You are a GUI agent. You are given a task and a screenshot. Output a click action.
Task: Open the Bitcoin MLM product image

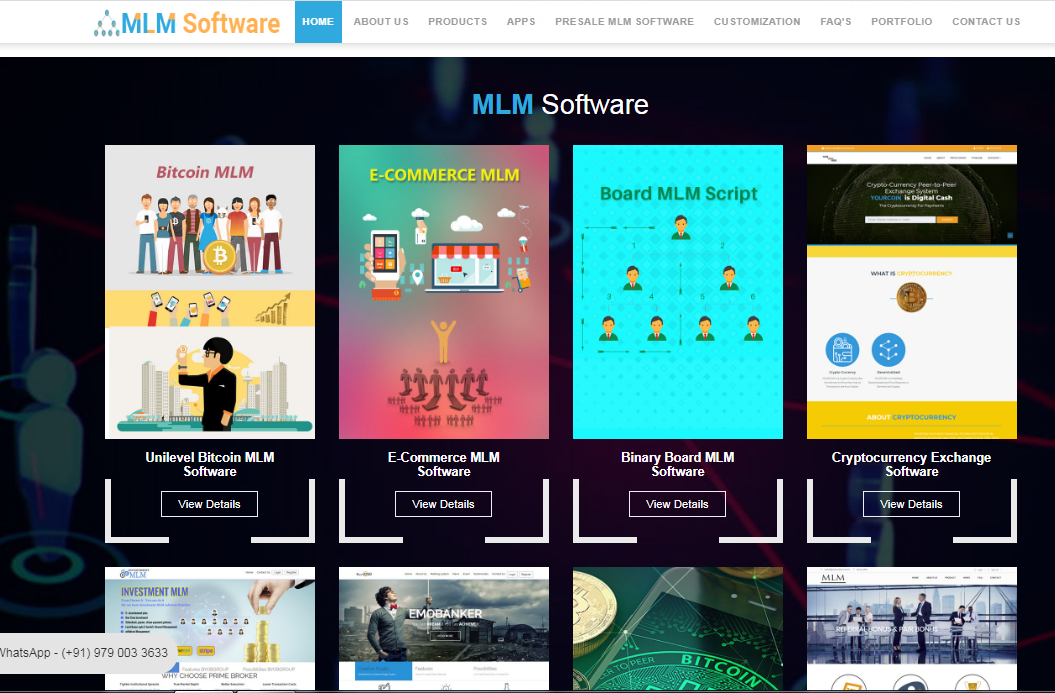209,290
